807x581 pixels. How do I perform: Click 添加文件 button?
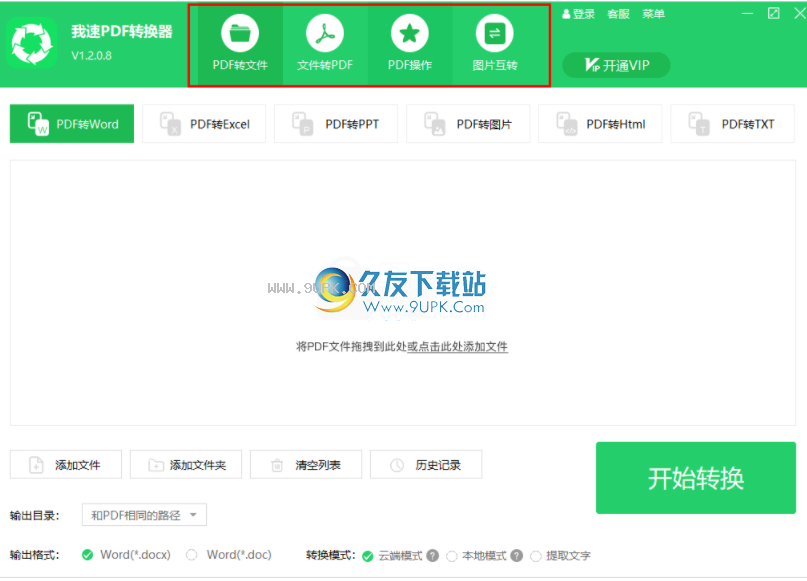point(66,465)
